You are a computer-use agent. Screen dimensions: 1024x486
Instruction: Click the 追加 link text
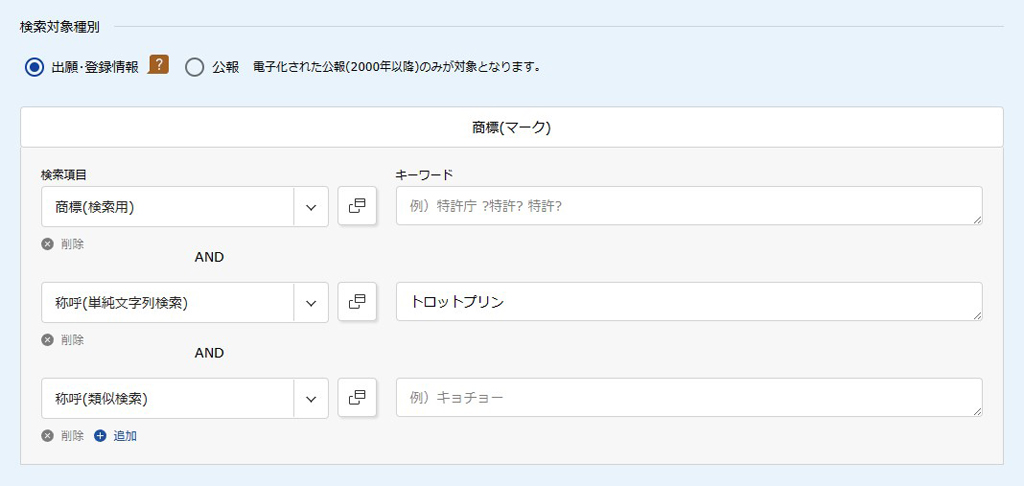click(125, 436)
